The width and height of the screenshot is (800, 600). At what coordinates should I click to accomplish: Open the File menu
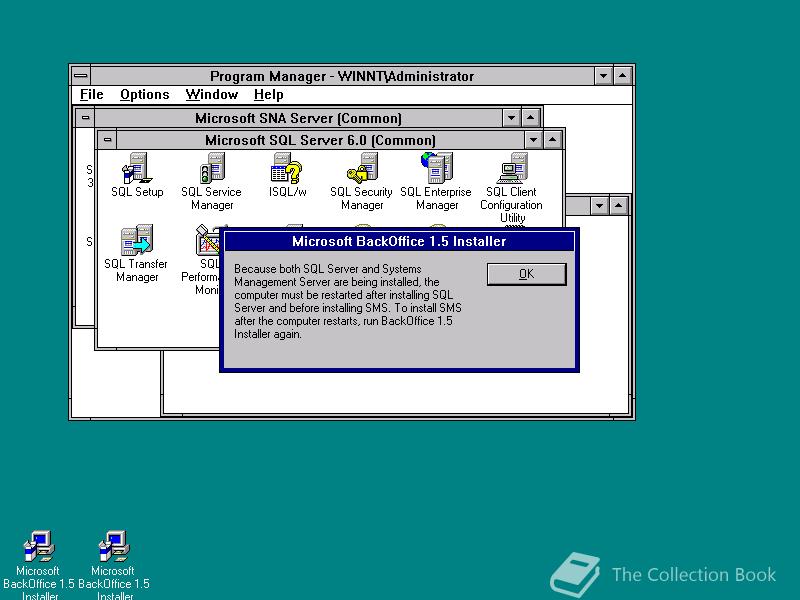coord(91,95)
